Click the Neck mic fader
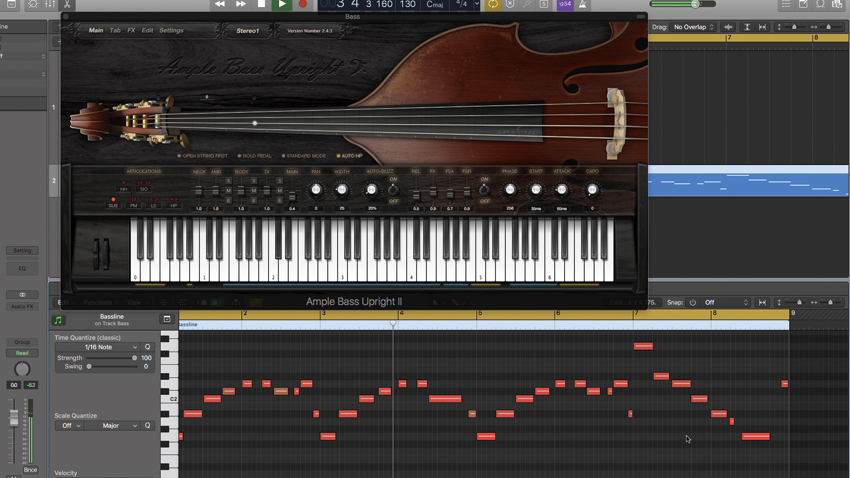Screen dimensions: 850x478 point(199,191)
